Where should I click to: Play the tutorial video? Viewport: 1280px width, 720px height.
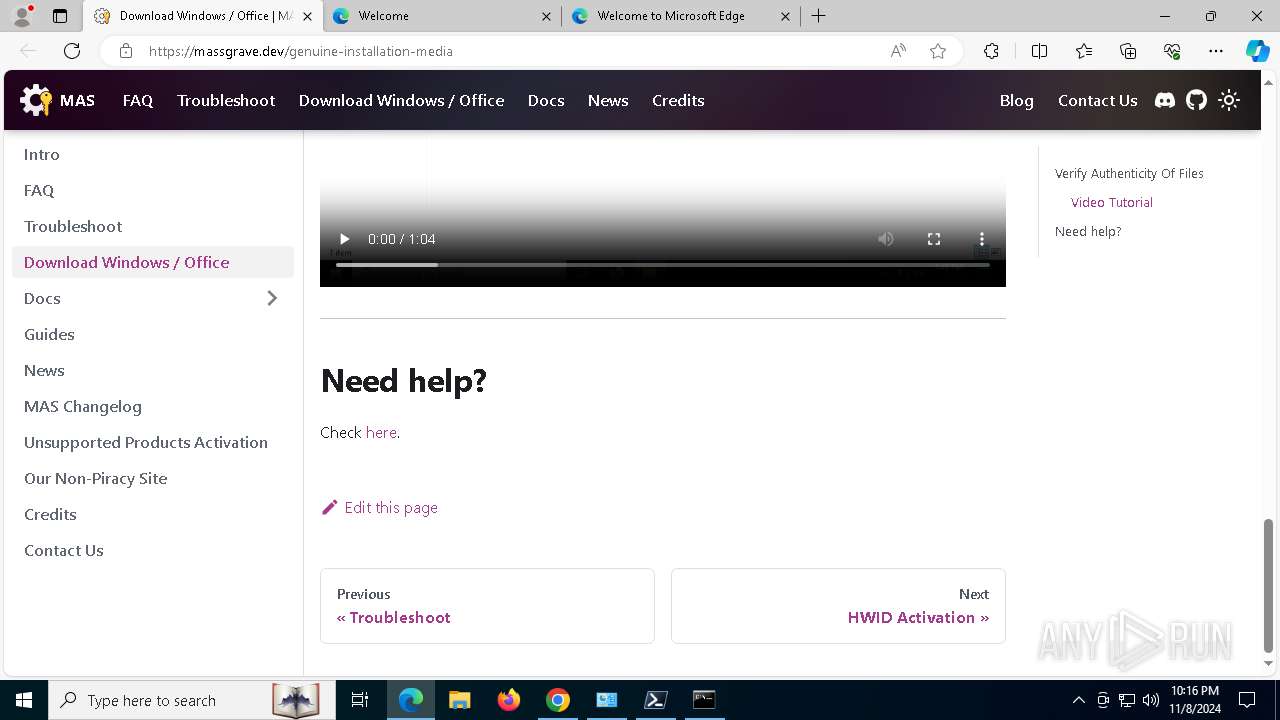click(344, 239)
